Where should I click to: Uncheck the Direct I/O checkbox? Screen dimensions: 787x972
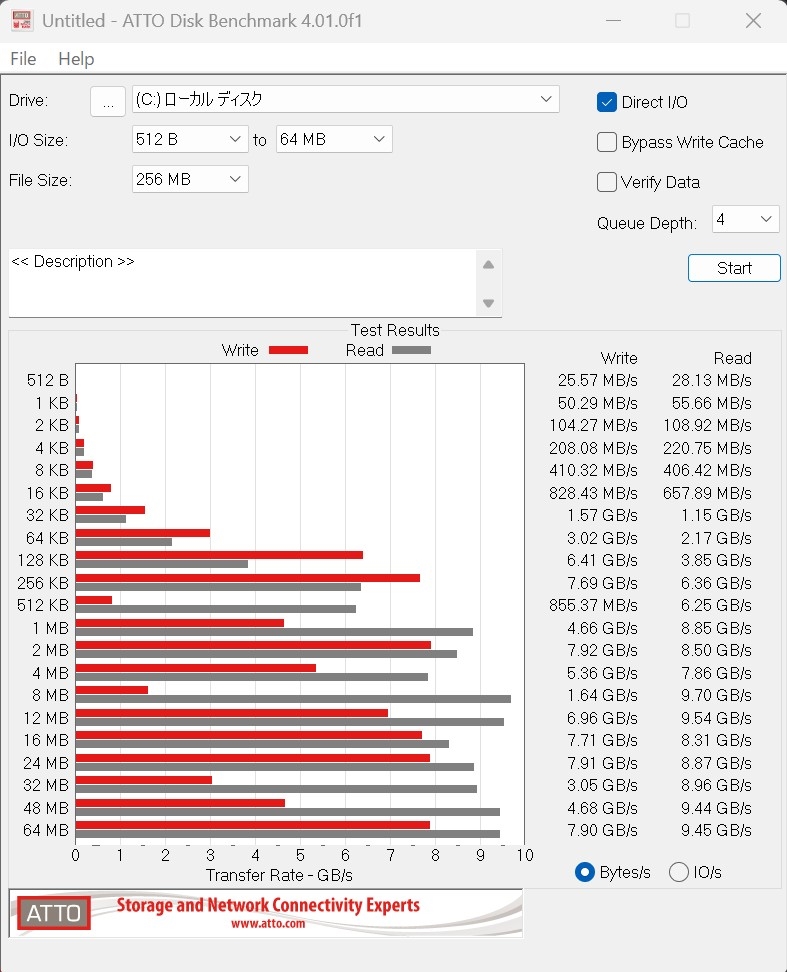(x=607, y=102)
